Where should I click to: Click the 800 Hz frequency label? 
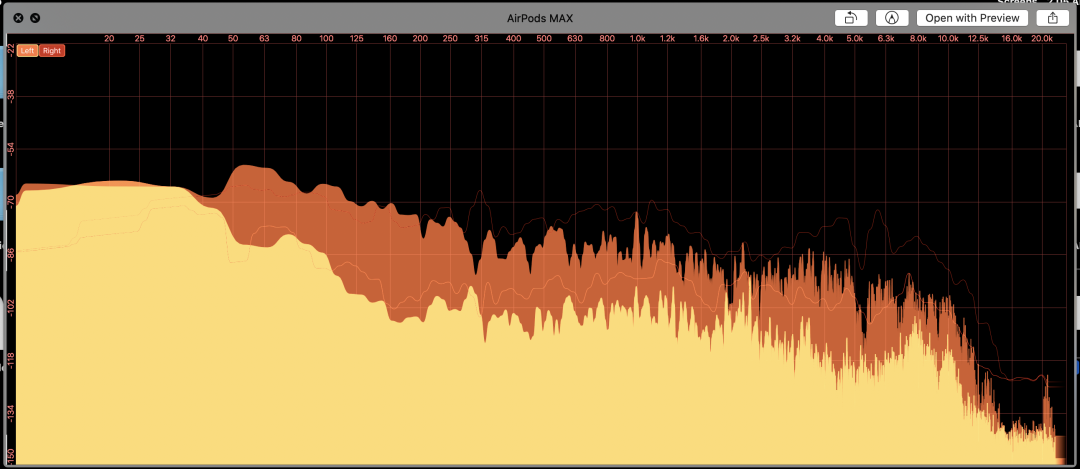pos(606,39)
